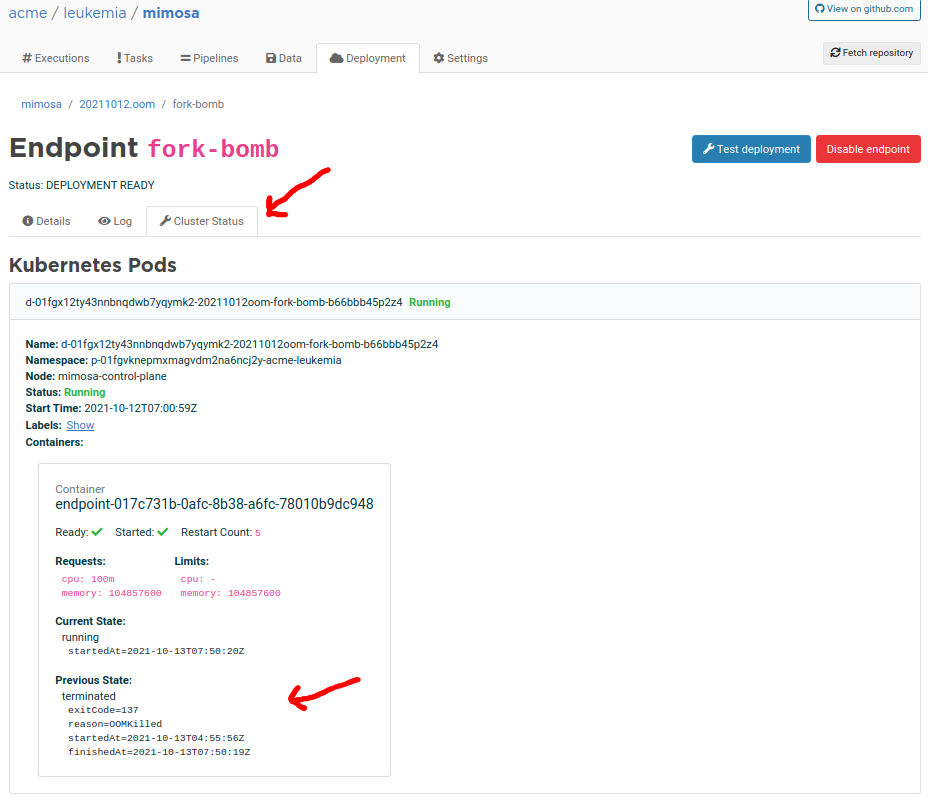The image size is (928, 797).
Task: Switch to the Pipelines tab
Action: pyautogui.click(x=209, y=58)
